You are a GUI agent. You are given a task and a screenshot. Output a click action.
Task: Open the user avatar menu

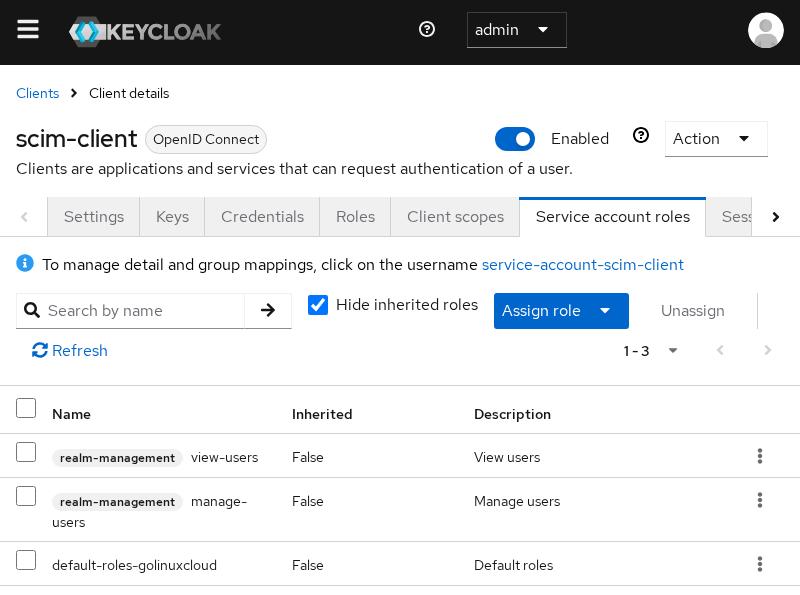pos(765,31)
